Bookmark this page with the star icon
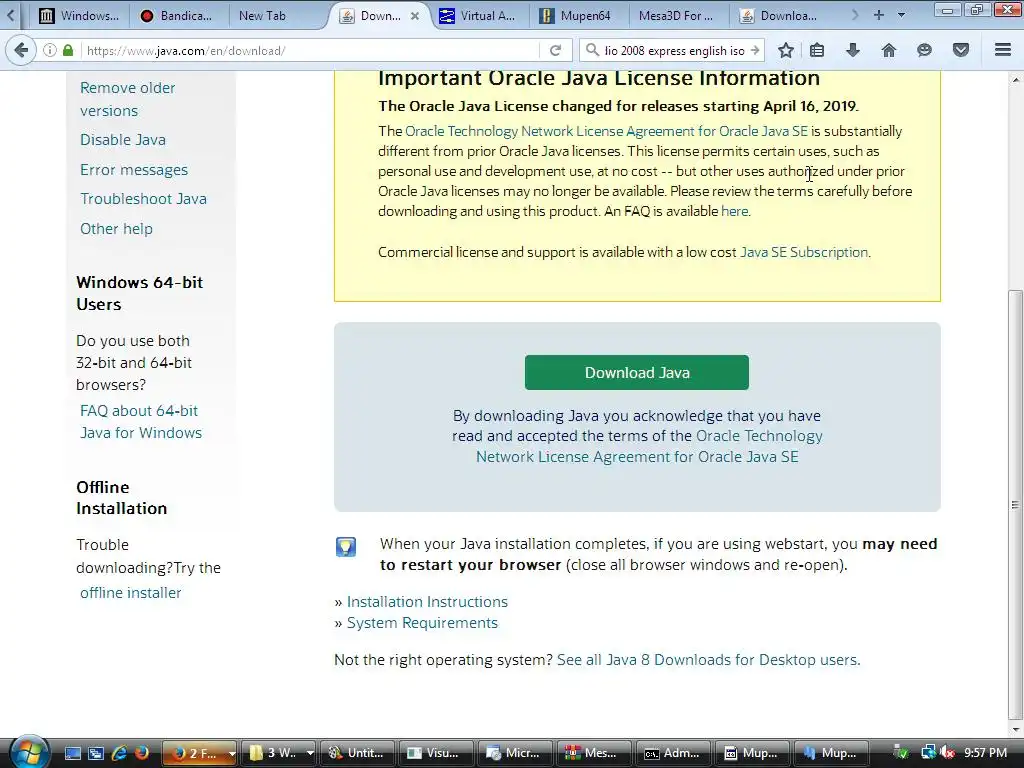 pyautogui.click(x=786, y=50)
